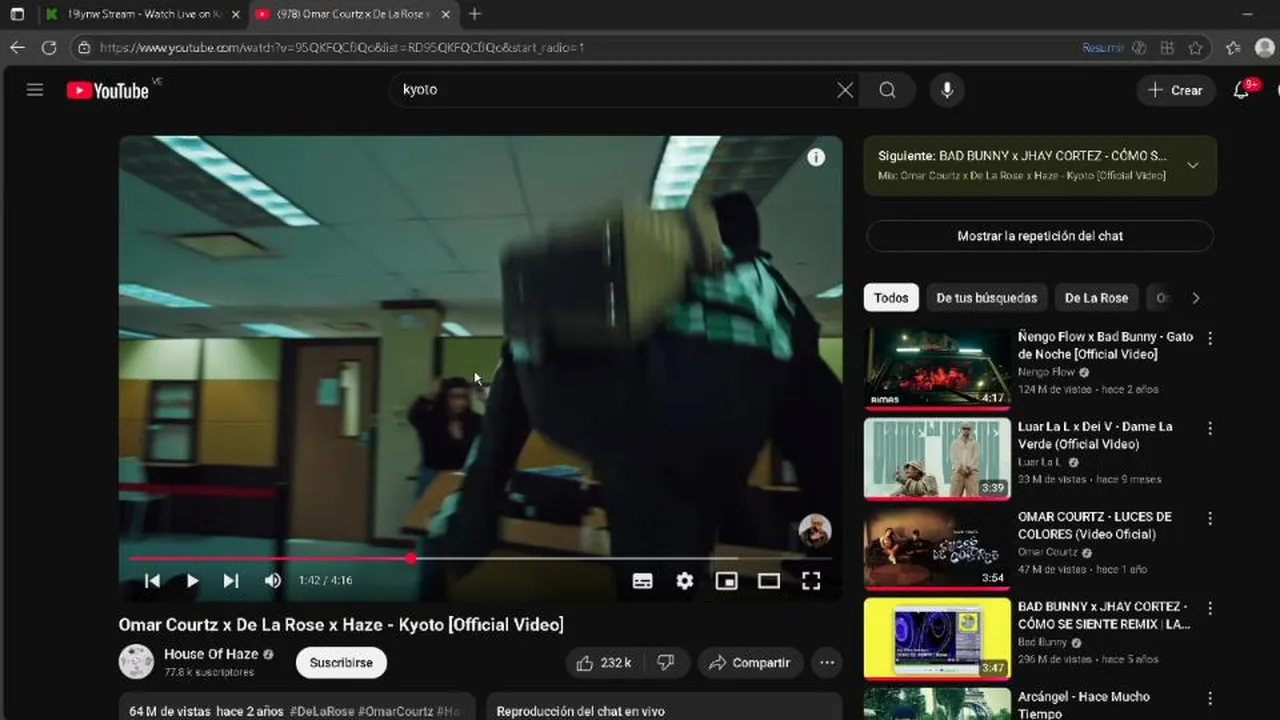The image size is (1280, 720).
Task: Open the House Of Haze channel avatar
Action: [x=136, y=662]
